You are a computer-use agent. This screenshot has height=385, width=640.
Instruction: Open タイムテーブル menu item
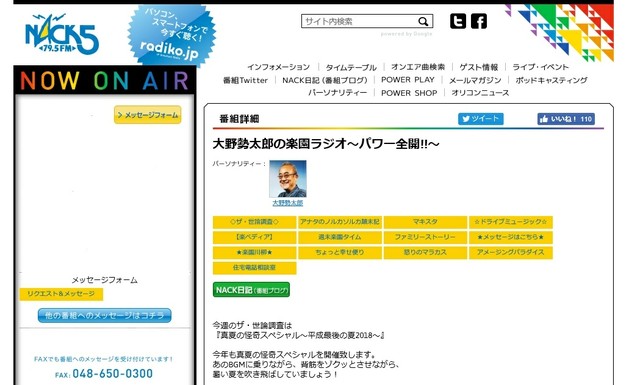click(351, 67)
